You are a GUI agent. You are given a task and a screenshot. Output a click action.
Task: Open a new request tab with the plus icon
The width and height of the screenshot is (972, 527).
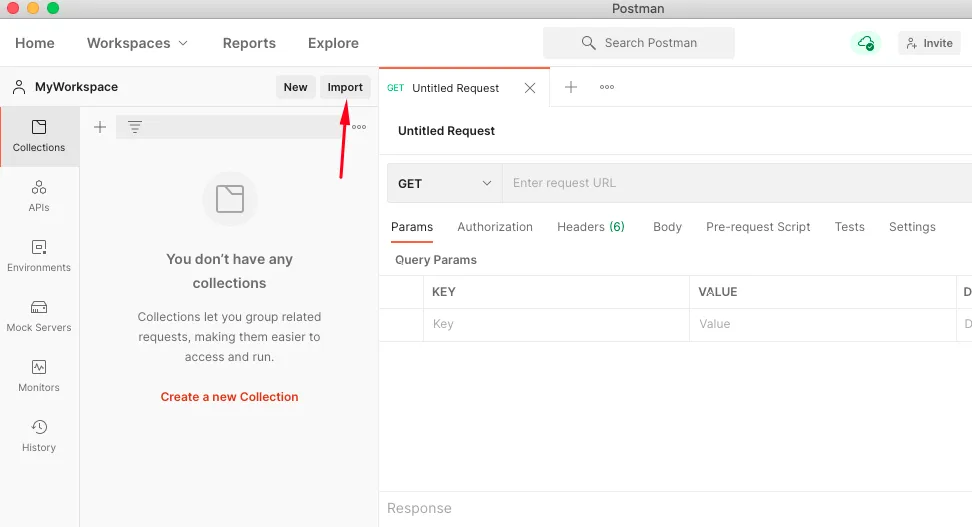click(571, 87)
